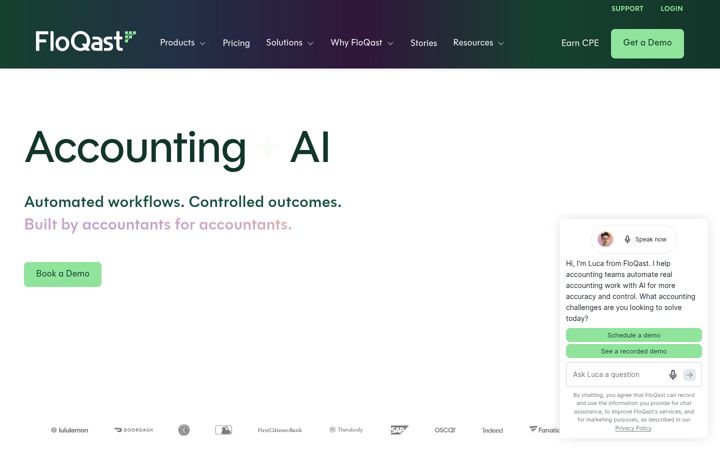Click the round emblem logo after DoorDash

(184, 430)
